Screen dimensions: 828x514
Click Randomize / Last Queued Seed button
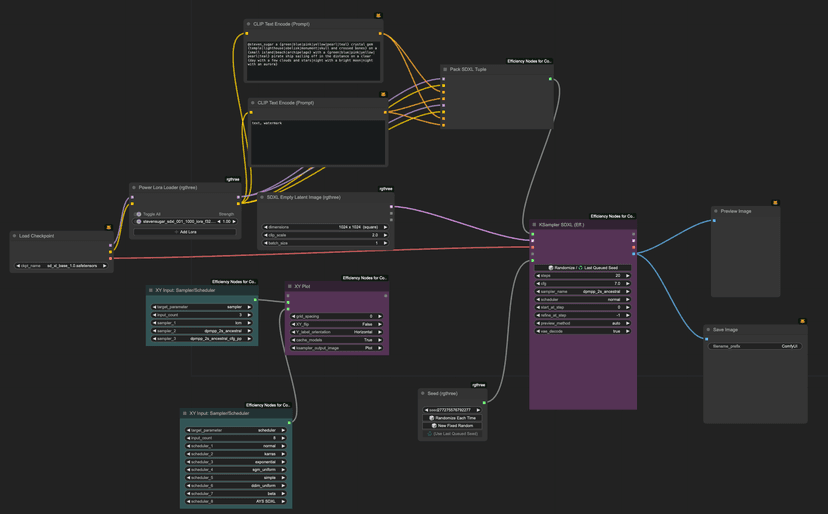coord(582,268)
